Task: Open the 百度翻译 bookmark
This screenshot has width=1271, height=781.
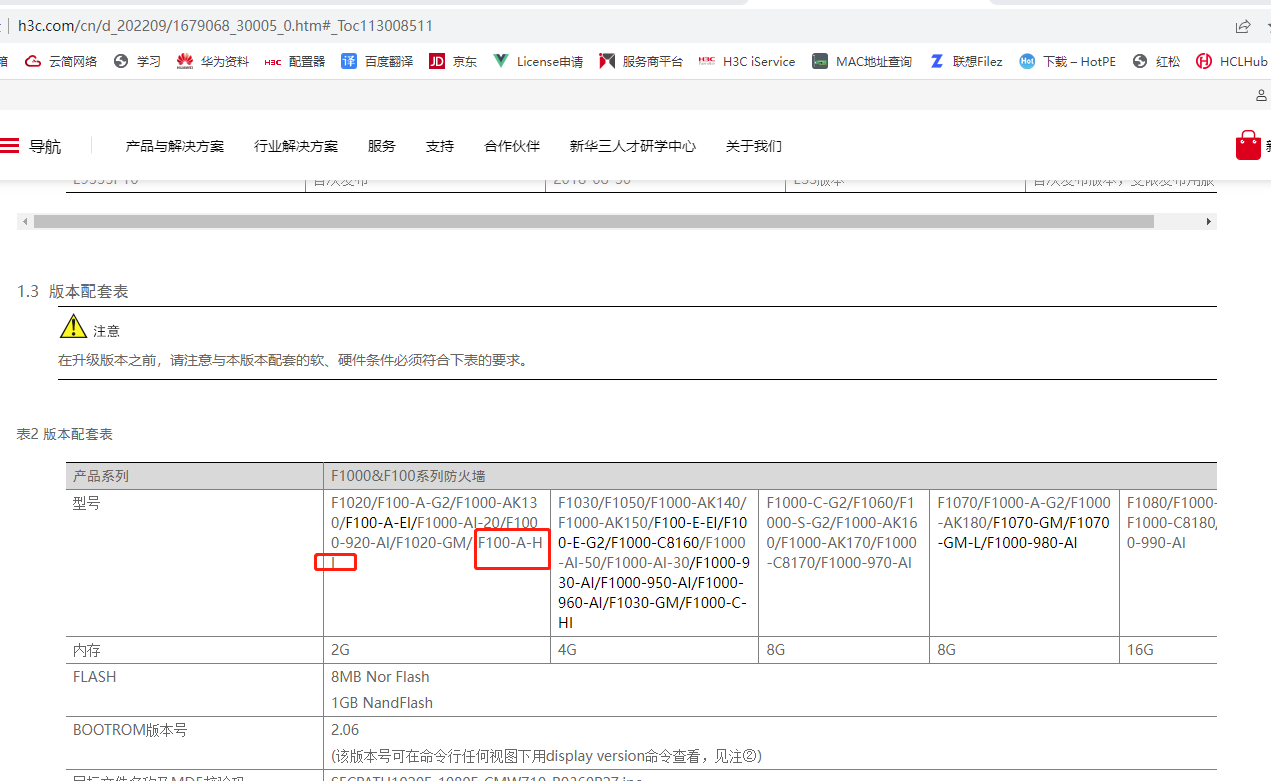Action: coord(377,61)
